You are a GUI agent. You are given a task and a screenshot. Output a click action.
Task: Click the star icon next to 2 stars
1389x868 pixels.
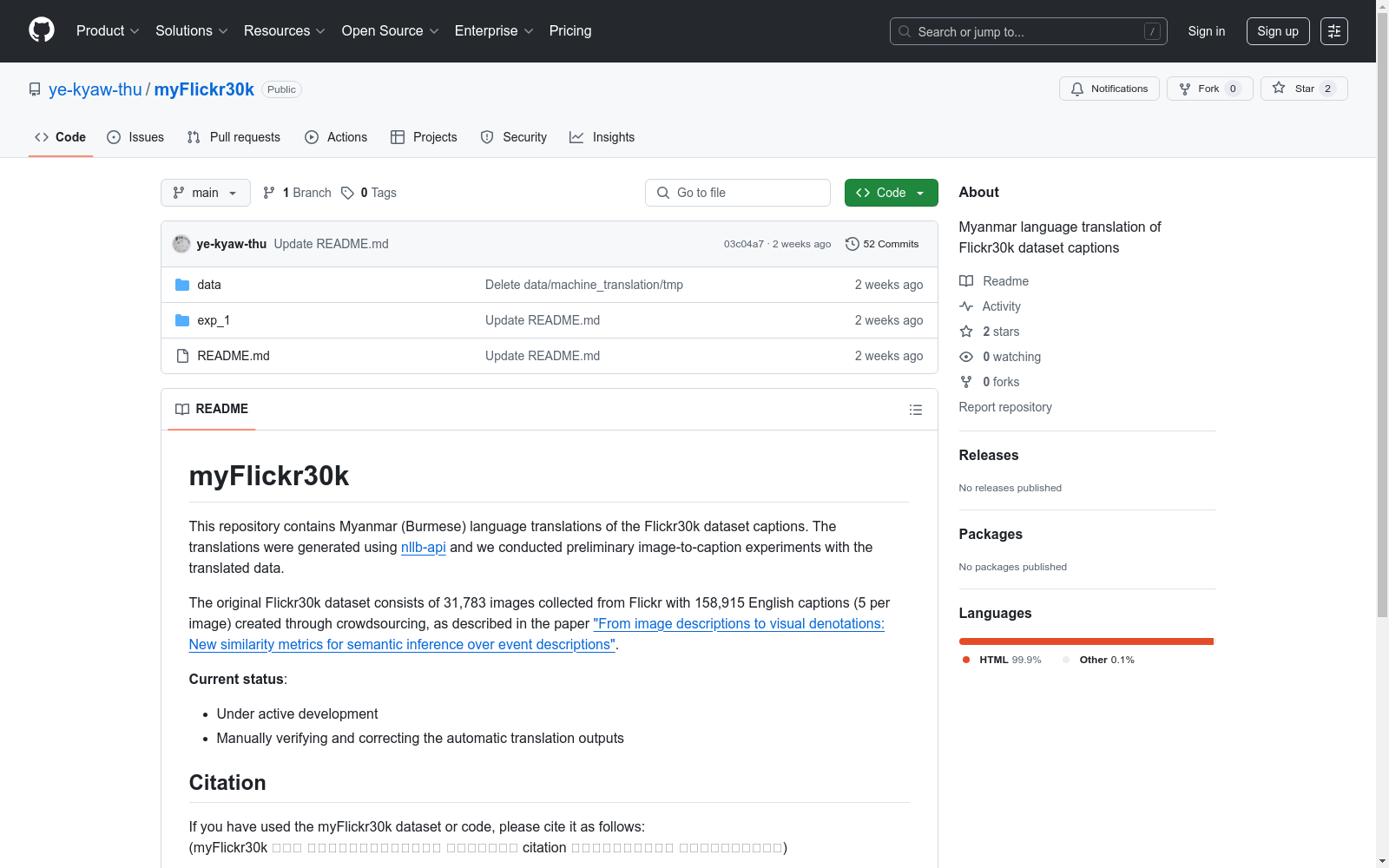(x=966, y=332)
